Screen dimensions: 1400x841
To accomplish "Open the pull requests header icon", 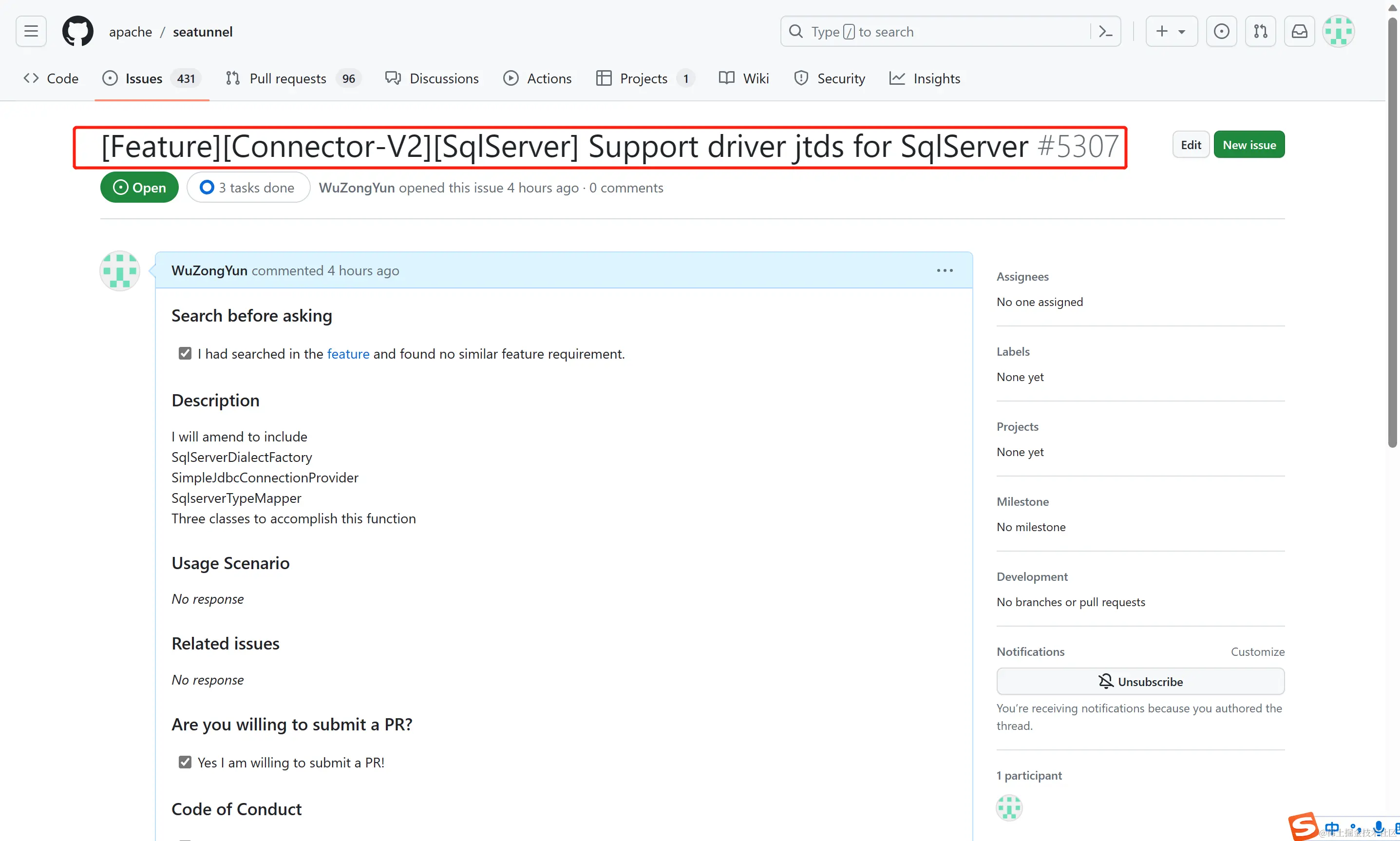I will pos(1260,31).
